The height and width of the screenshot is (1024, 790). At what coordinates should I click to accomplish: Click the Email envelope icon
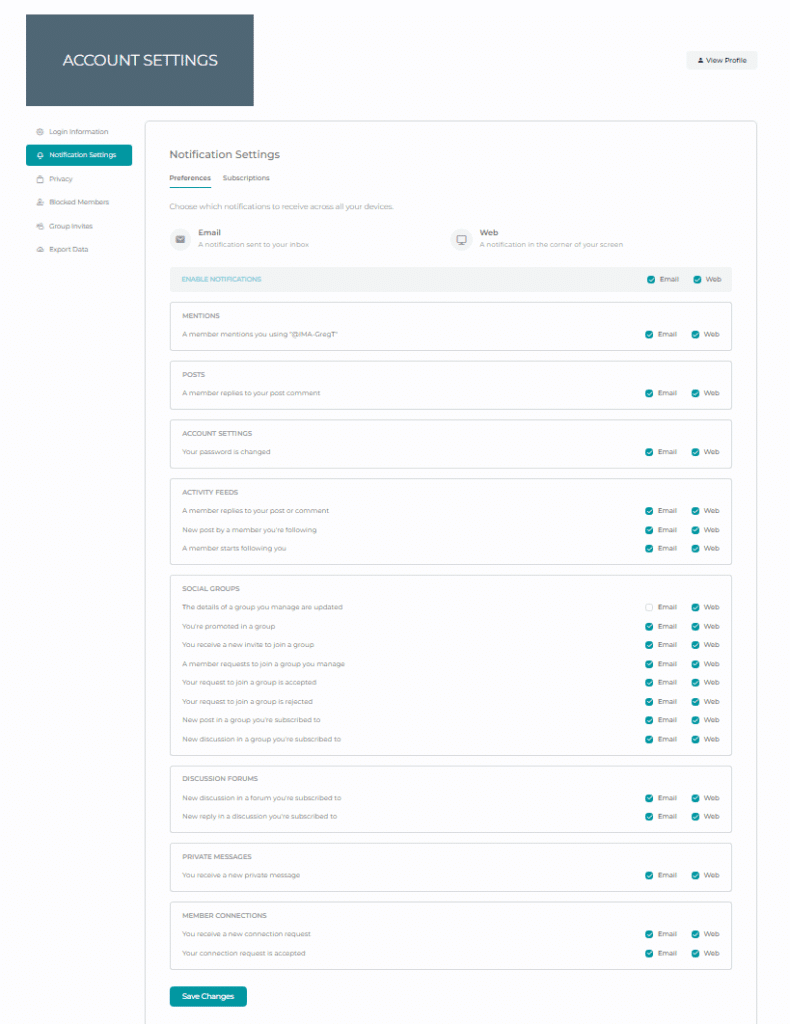coord(181,239)
